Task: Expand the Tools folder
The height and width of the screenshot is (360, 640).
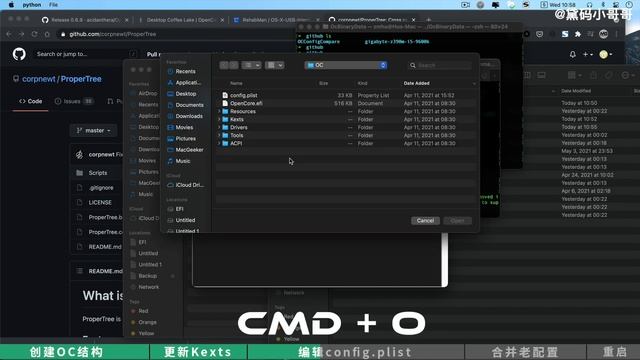Action: pyautogui.click(x=219, y=135)
